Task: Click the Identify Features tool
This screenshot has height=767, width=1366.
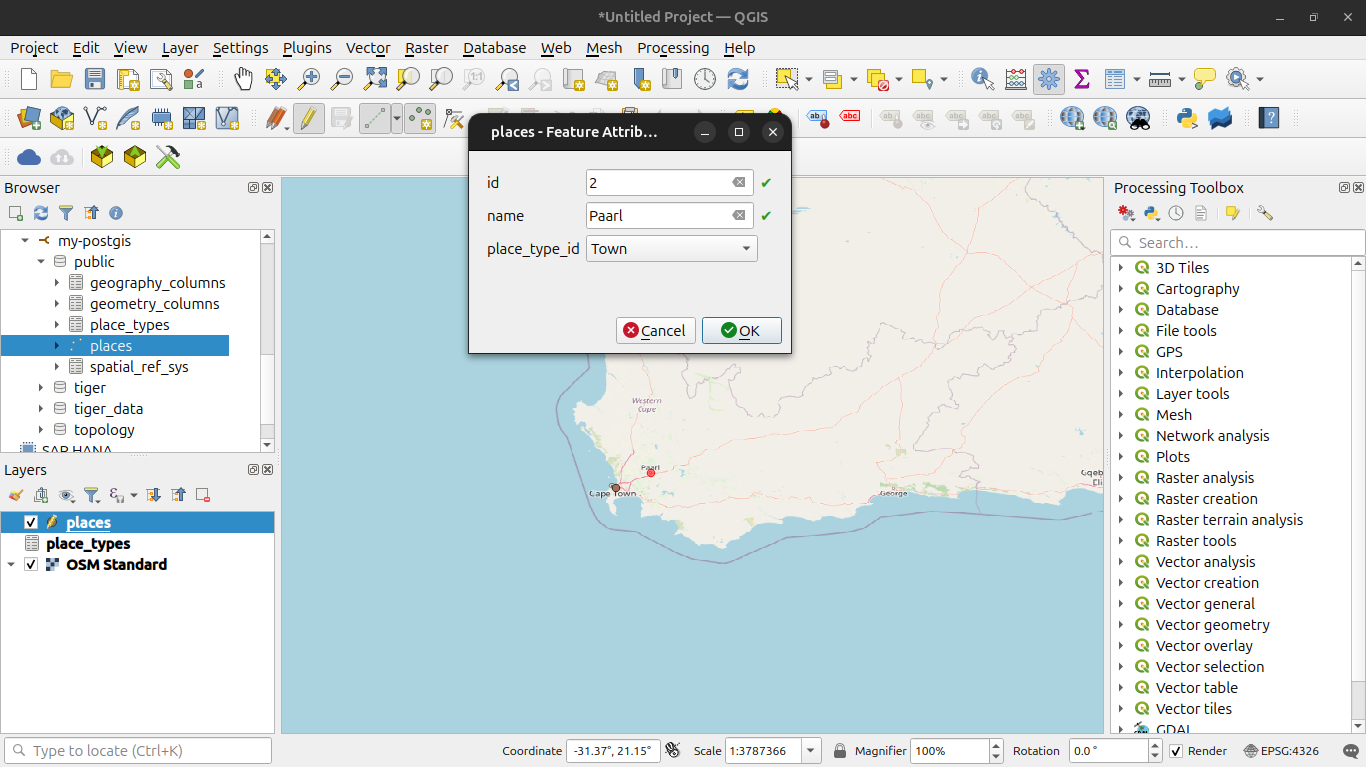Action: pyautogui.click(x=982, y=79)
